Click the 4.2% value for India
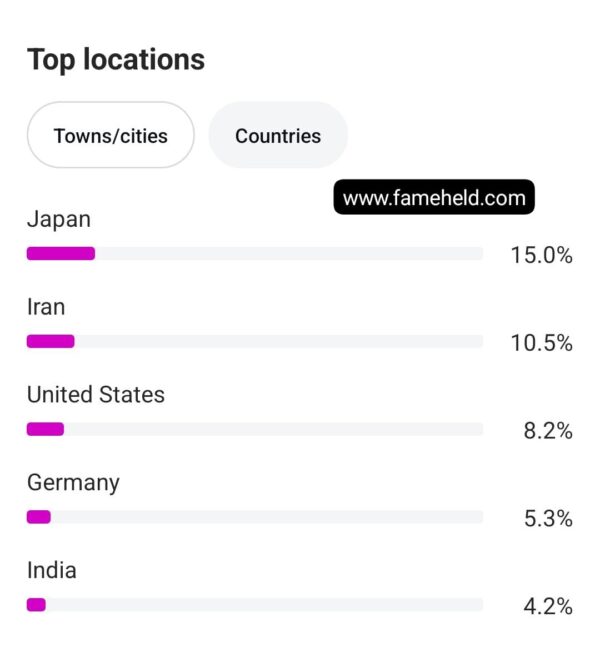 click(548, 606)
